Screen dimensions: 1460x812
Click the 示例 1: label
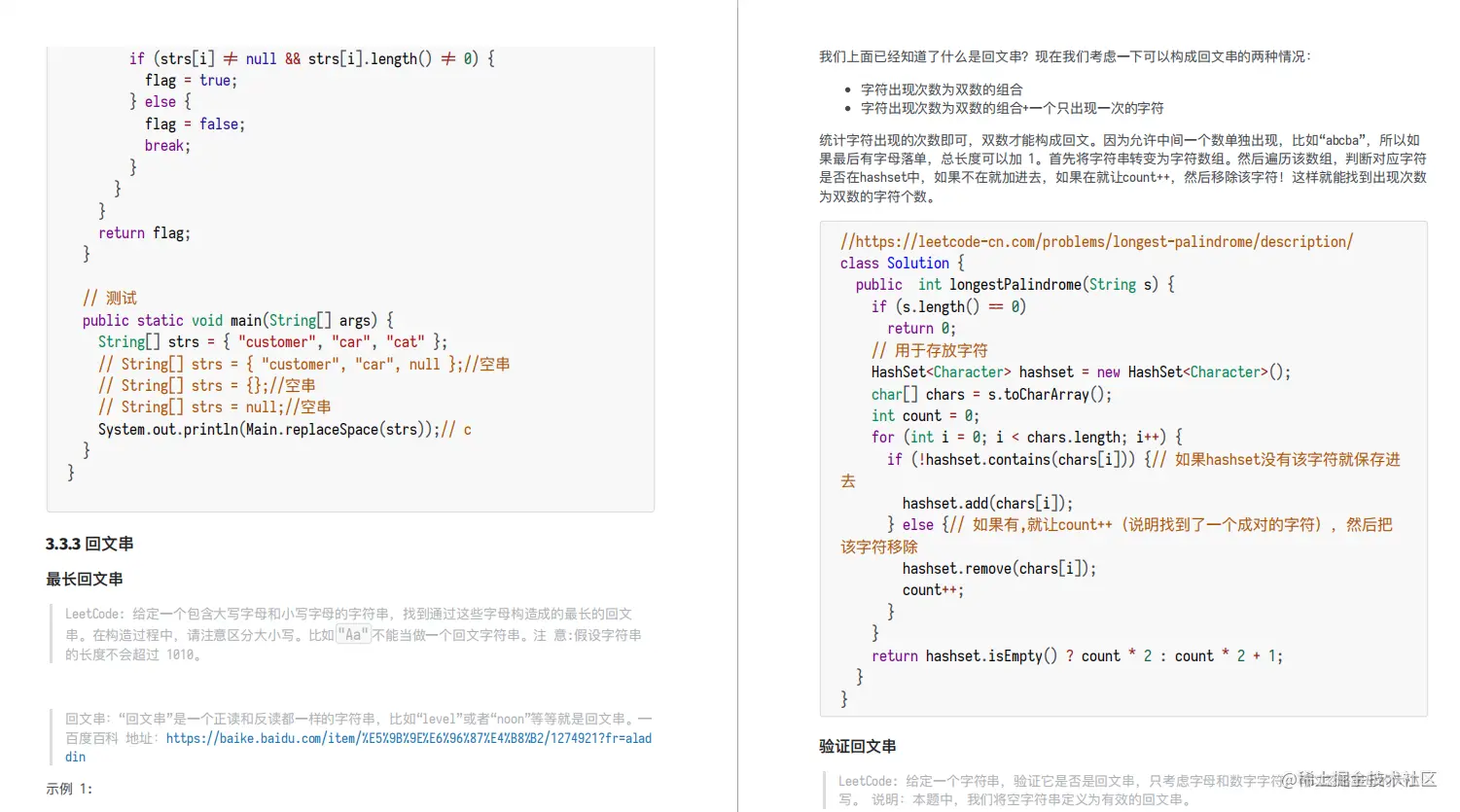(72, 789)
